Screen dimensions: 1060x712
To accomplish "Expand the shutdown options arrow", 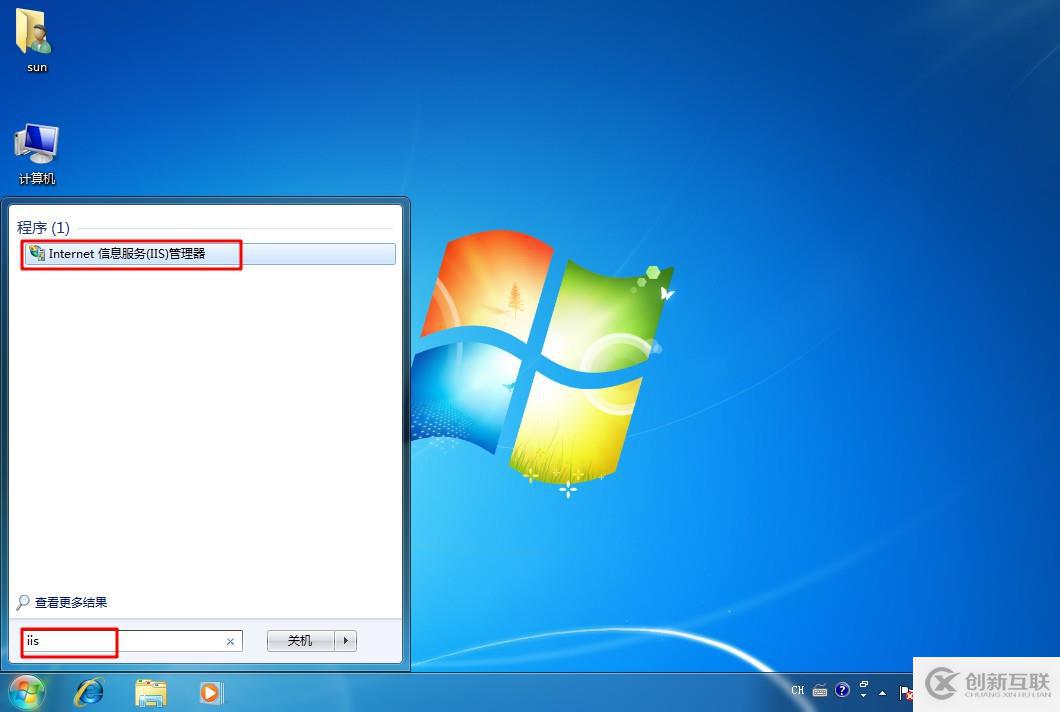I will [345, 640].
